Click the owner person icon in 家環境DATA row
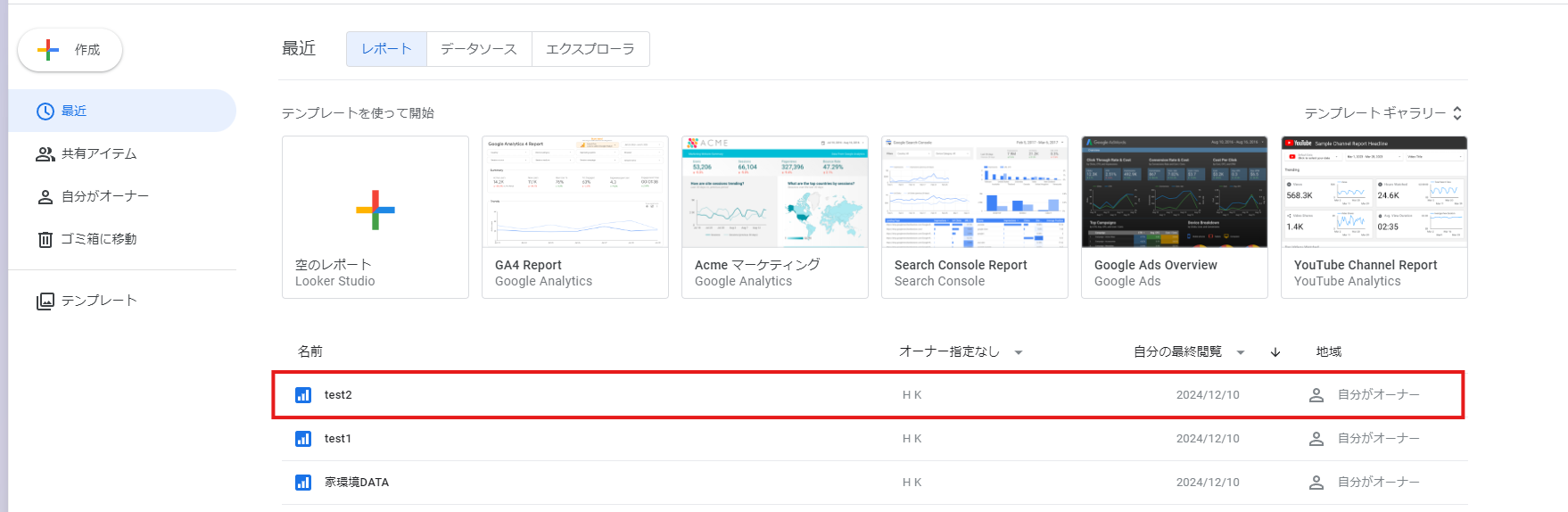 pyautogui.click(x=1316, y=483)
